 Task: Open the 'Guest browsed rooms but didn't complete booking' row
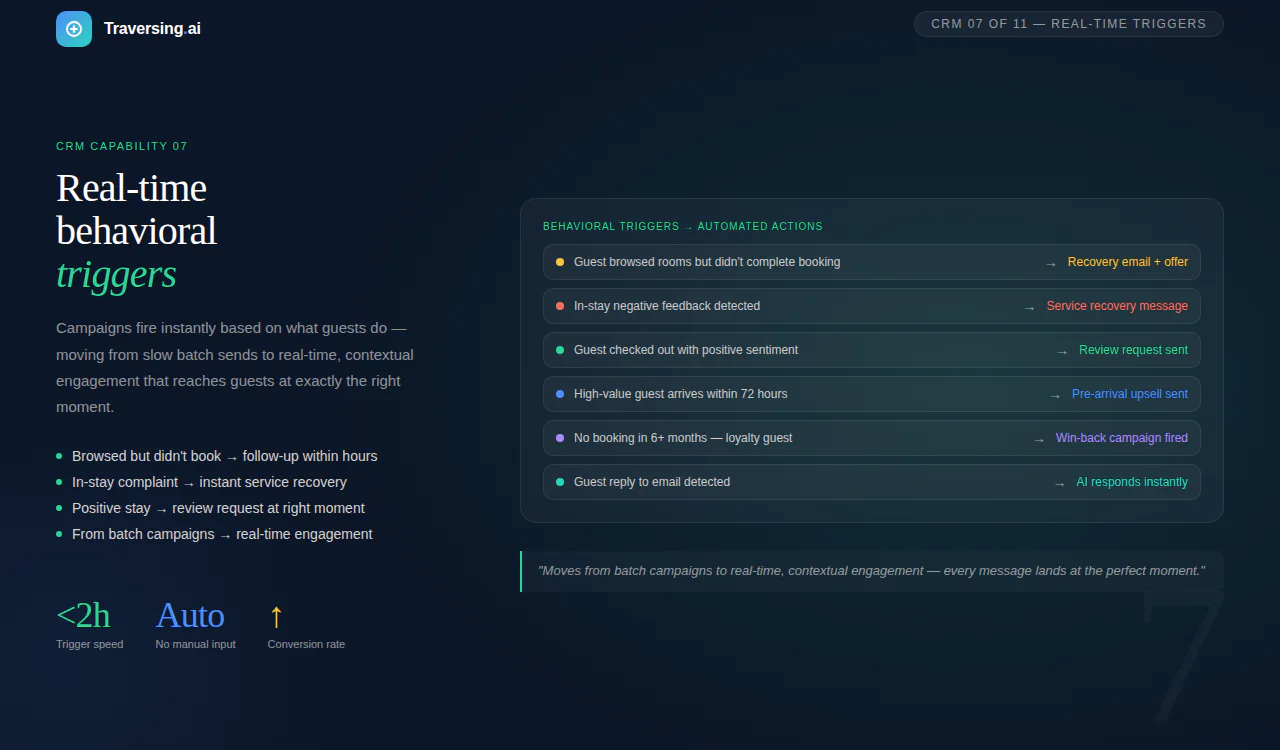(x=872, y=262)
